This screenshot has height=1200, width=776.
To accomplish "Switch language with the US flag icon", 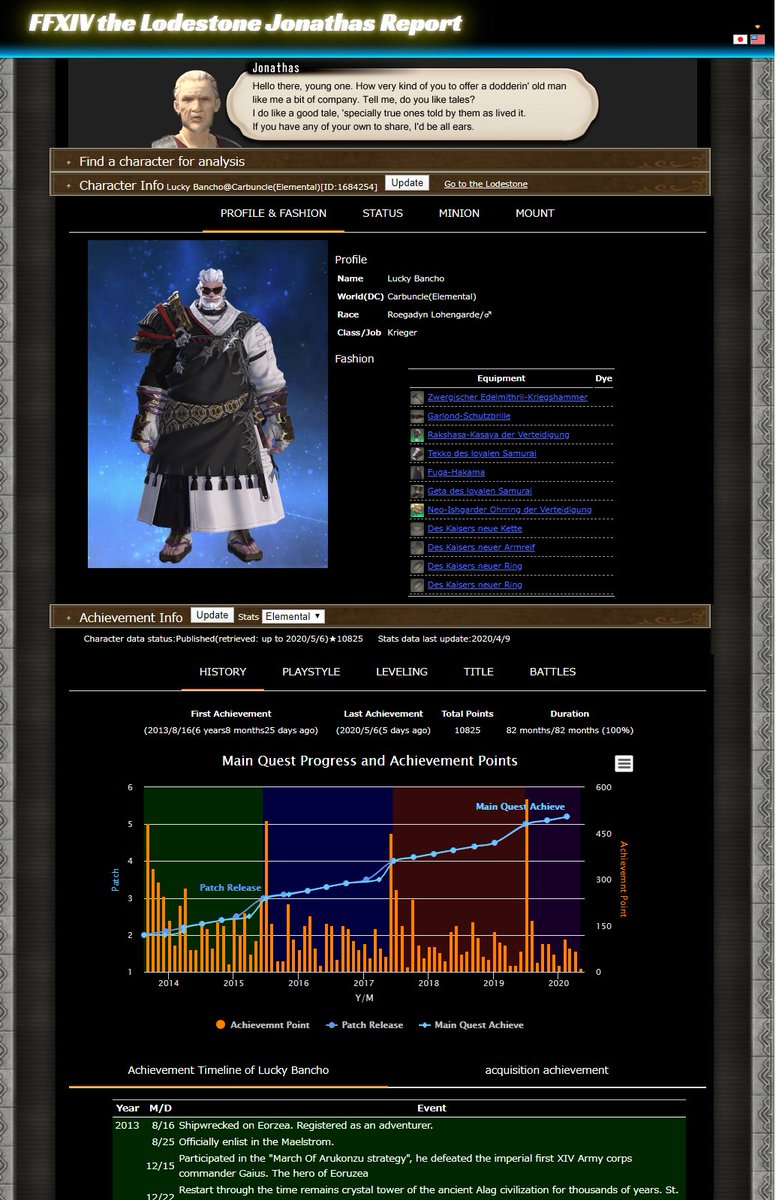I will coord(757,39).
